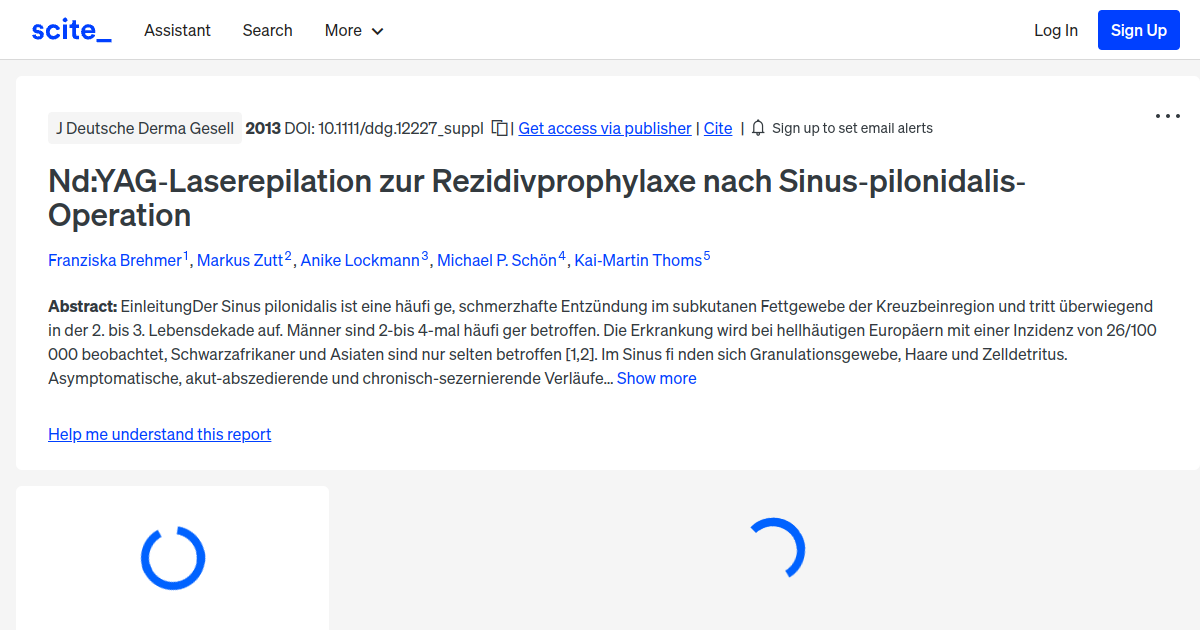Click the bell icon for email alerts

(758, 128)
